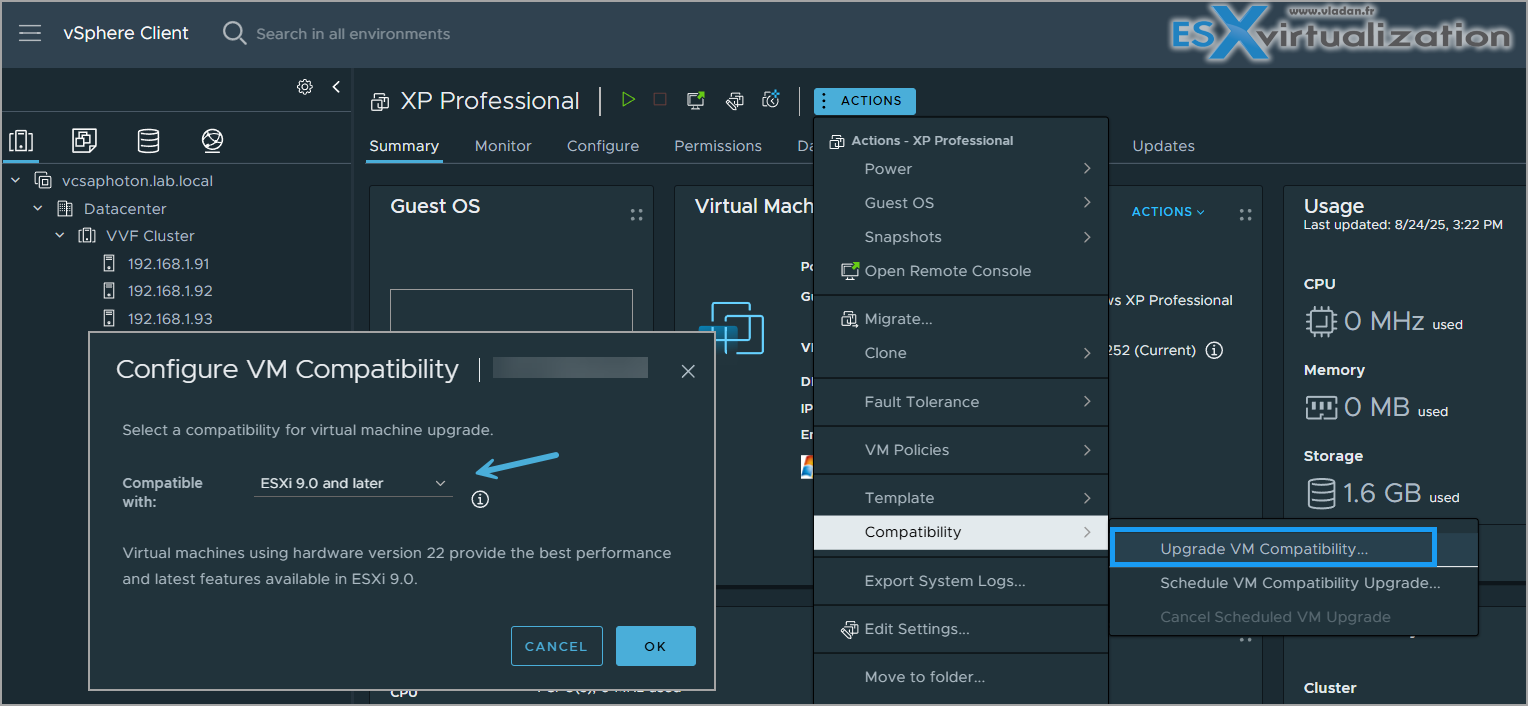Click the blue ACTIONS button
Image resolution: width=1528 pixels, height=706 pixels.
pyautogui.click(x=864, y=101)
